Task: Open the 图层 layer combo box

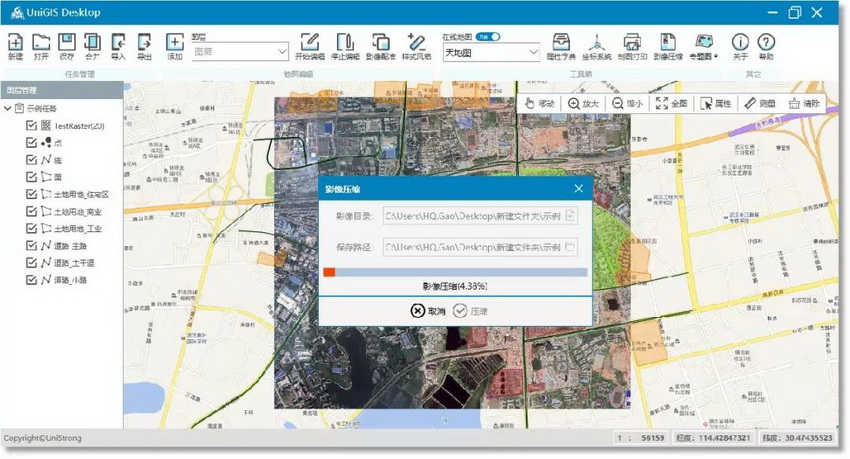Action: click(240, 50)
